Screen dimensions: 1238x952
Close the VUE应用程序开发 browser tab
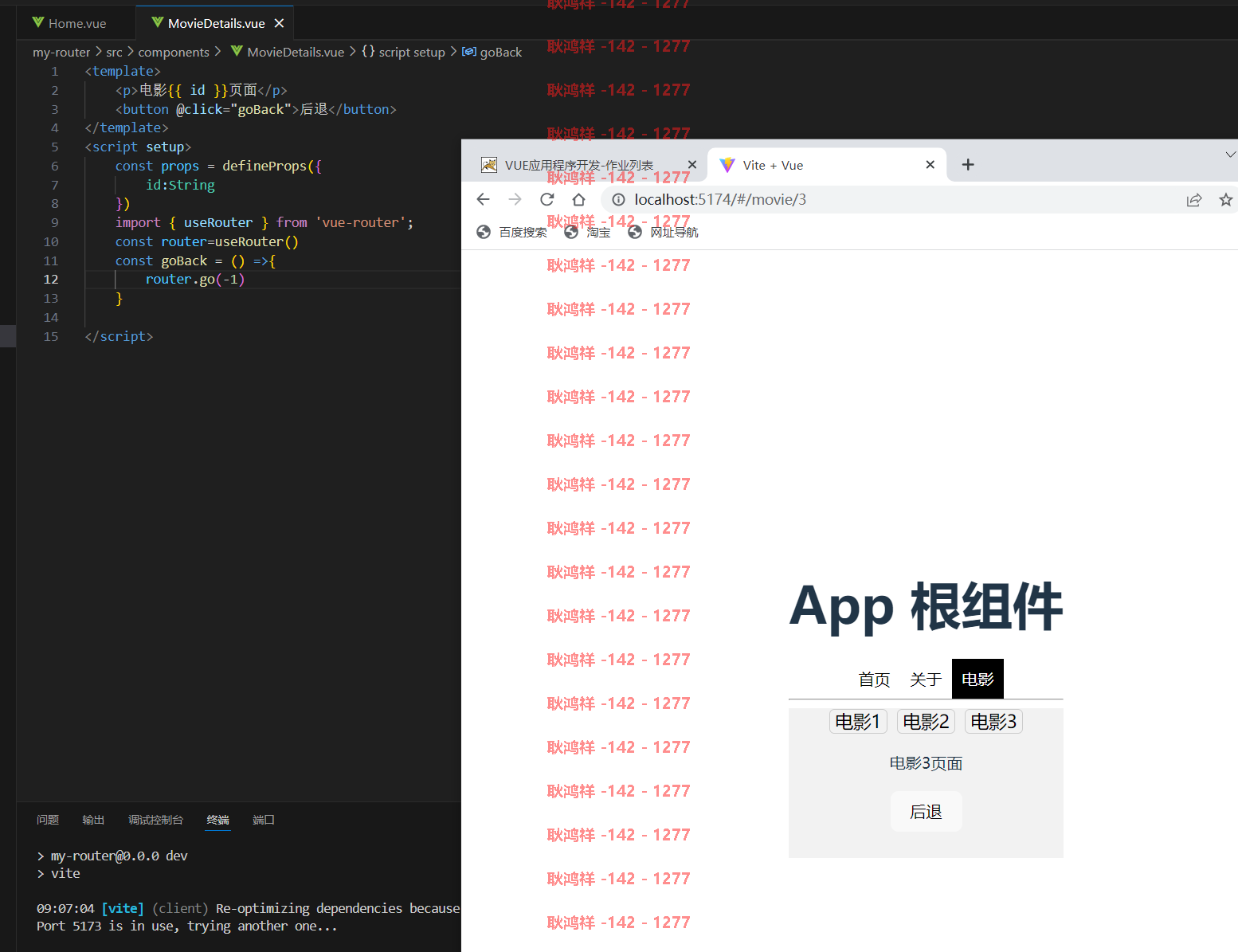pos(692,165)
